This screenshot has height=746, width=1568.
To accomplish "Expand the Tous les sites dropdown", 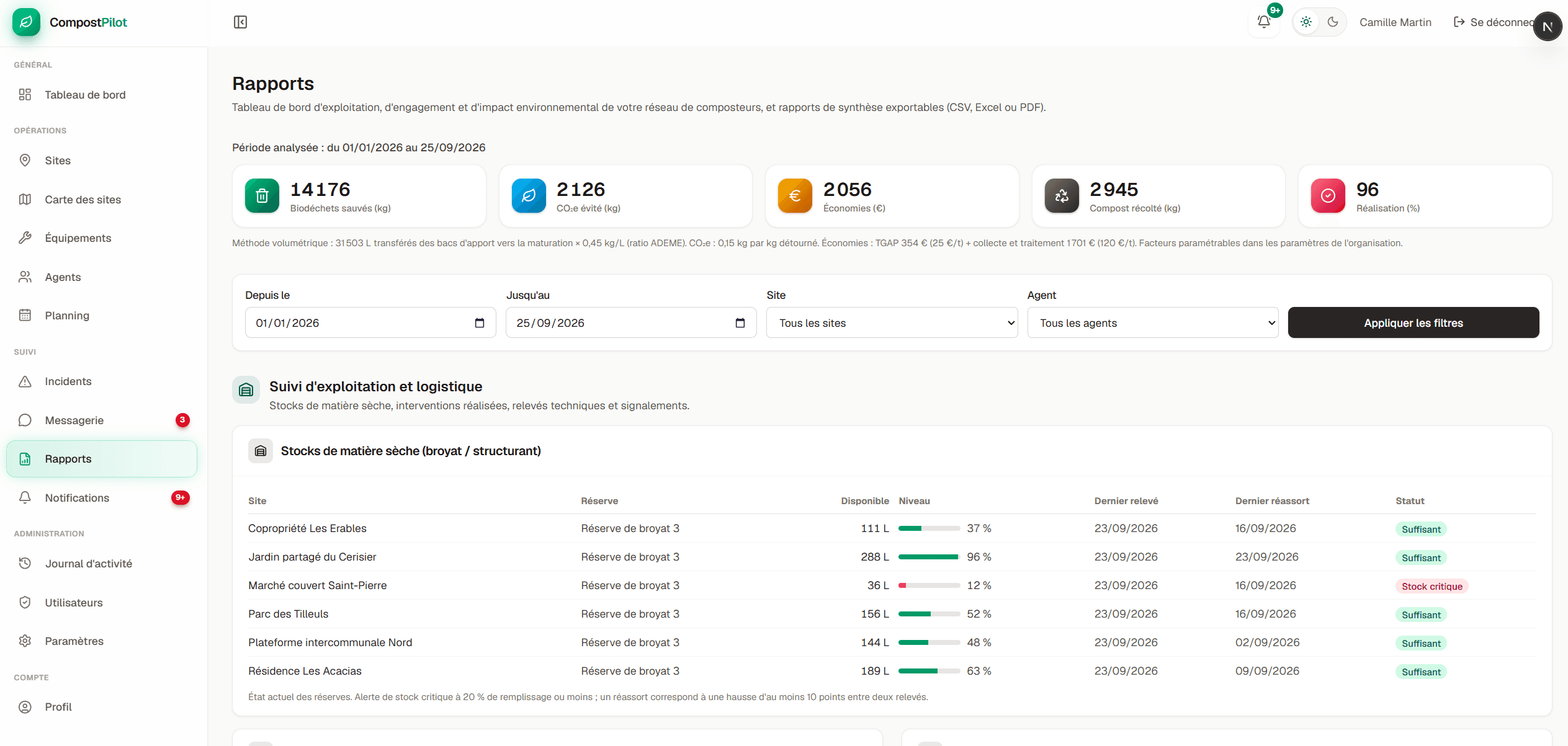I will pos(892,323).
